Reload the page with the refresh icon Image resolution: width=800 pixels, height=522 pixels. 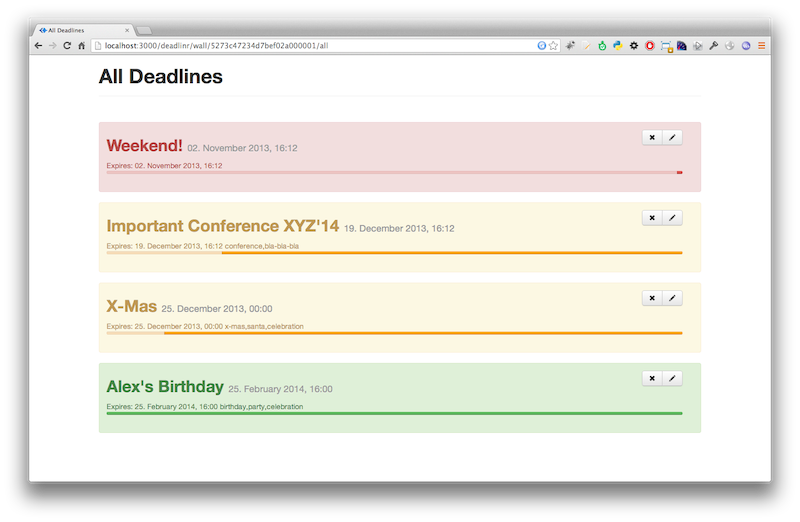pos(67,45)
